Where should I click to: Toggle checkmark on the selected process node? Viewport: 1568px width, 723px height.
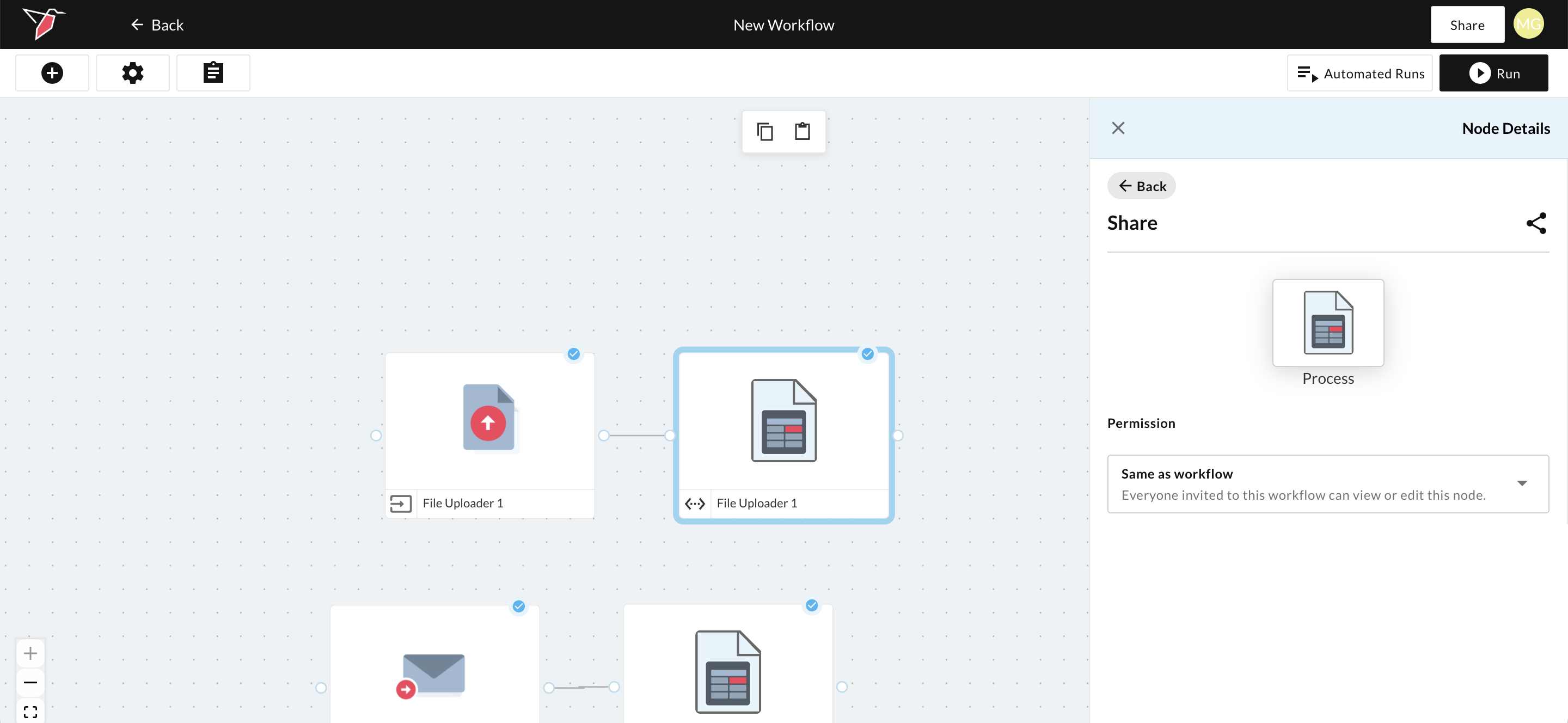click(x=867, y=354)
